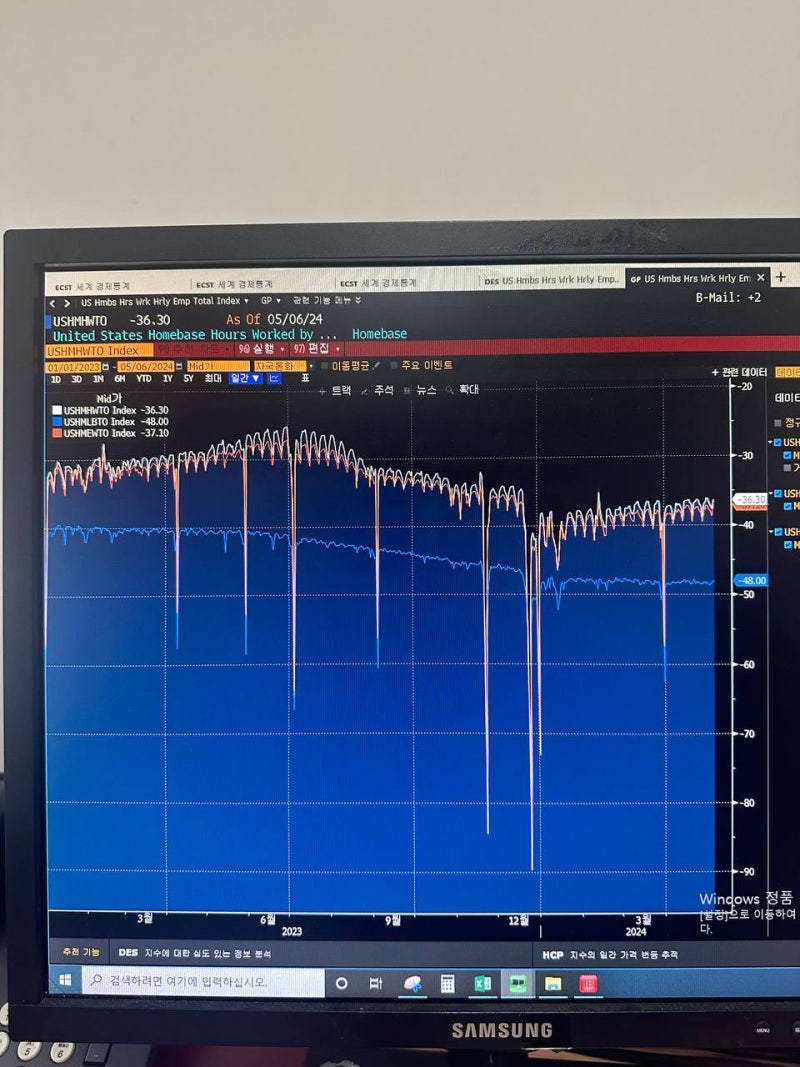The width and height of the screenshot is (800, 1067).
Task: Toggle the Moving Average (이동평균) checkbox
Action: [x=324, y=366]
